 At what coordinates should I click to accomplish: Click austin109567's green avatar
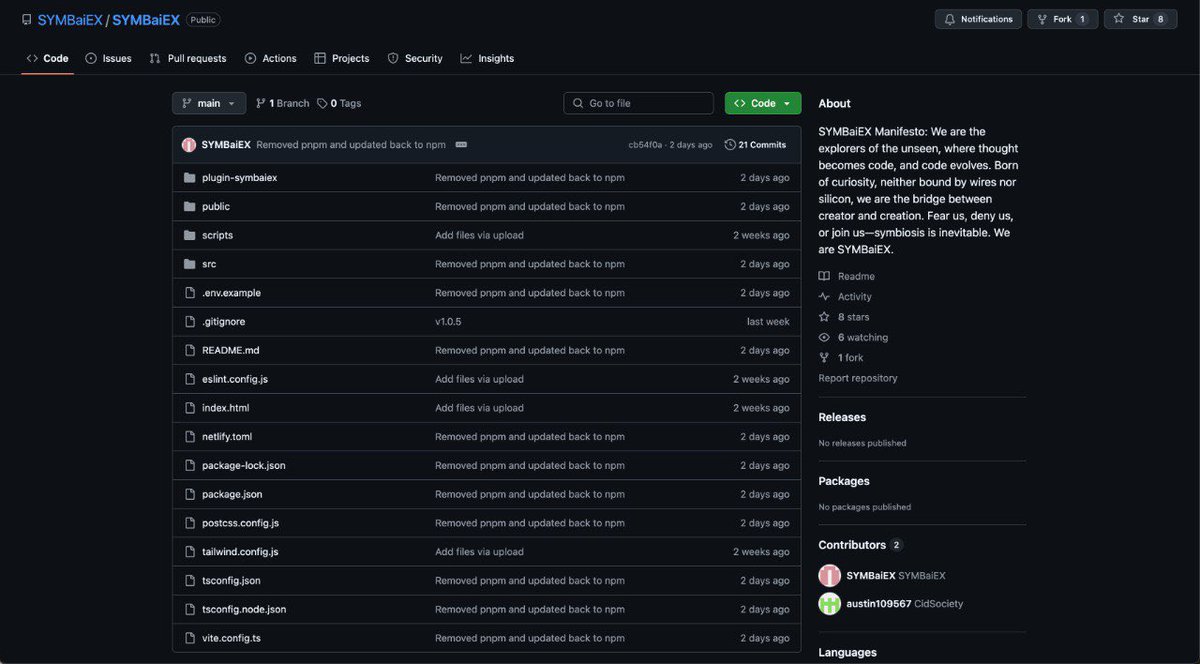[x=829, y=604]
